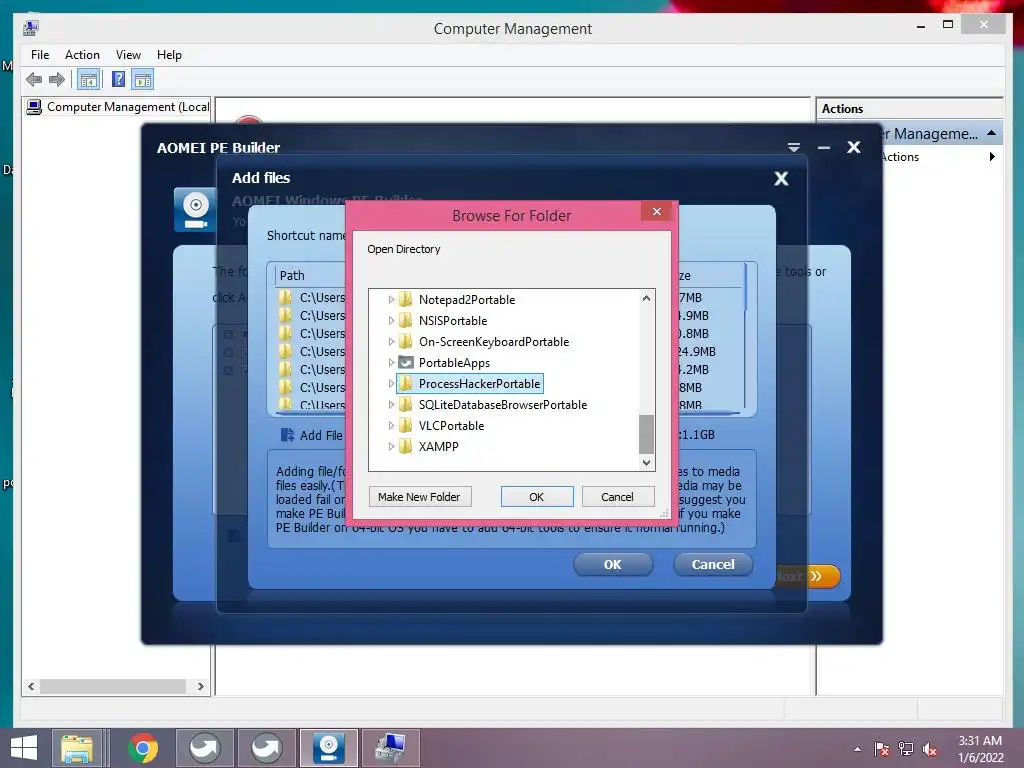
Task: Expand More Actions submenu arrow
Action: pos(992,157)
